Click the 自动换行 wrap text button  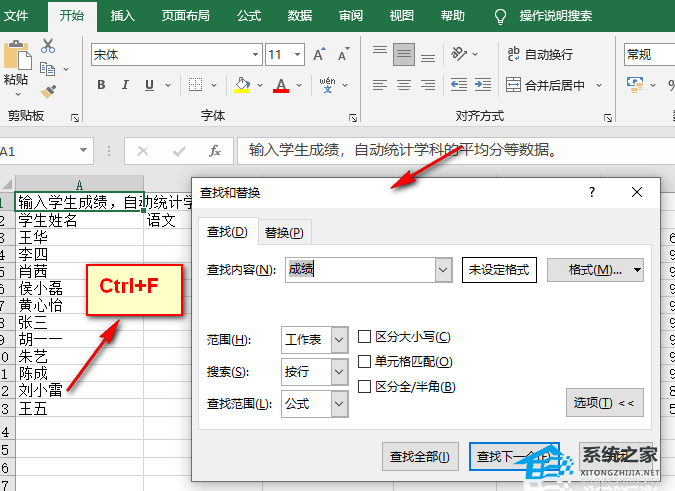(540, 54)
